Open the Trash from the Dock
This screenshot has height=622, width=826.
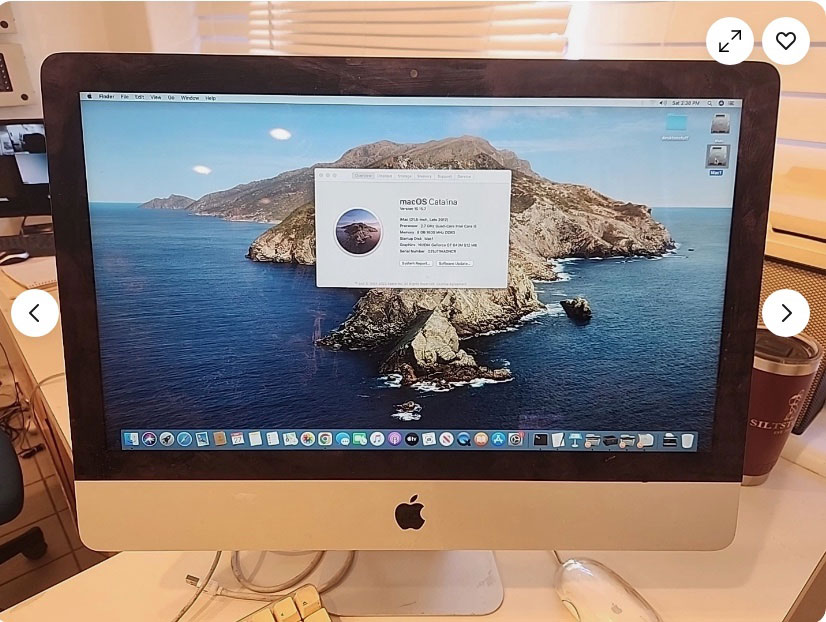688,440
